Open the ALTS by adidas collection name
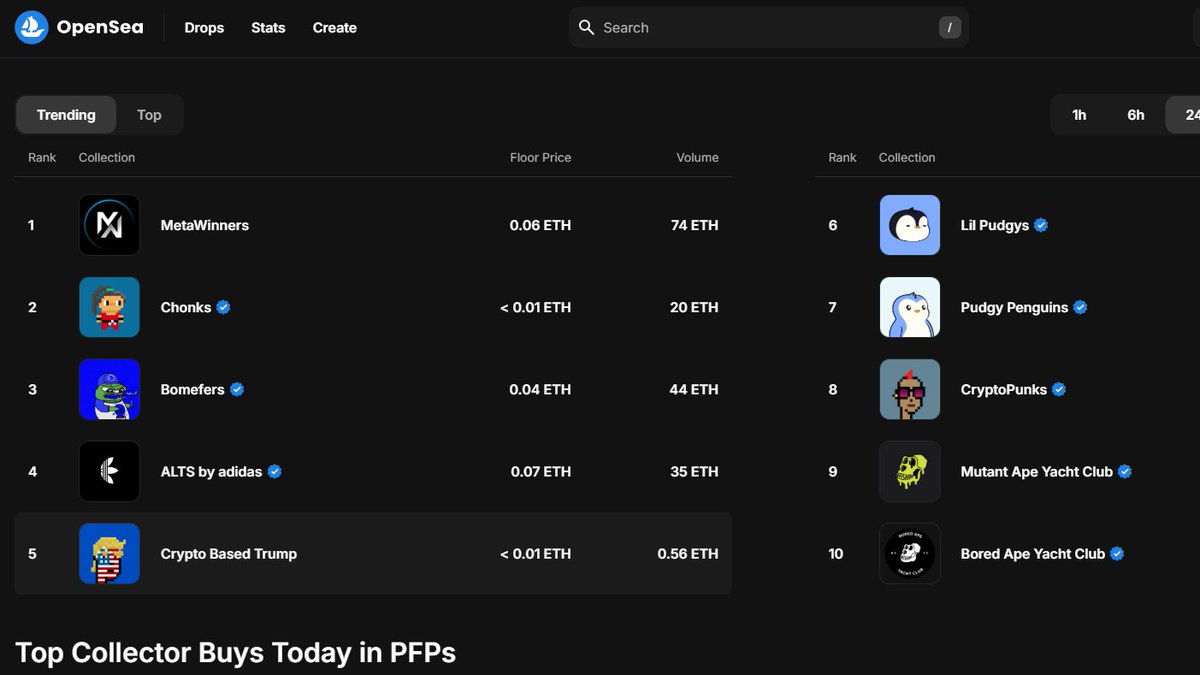The image size is (1200, 675). 211,471
